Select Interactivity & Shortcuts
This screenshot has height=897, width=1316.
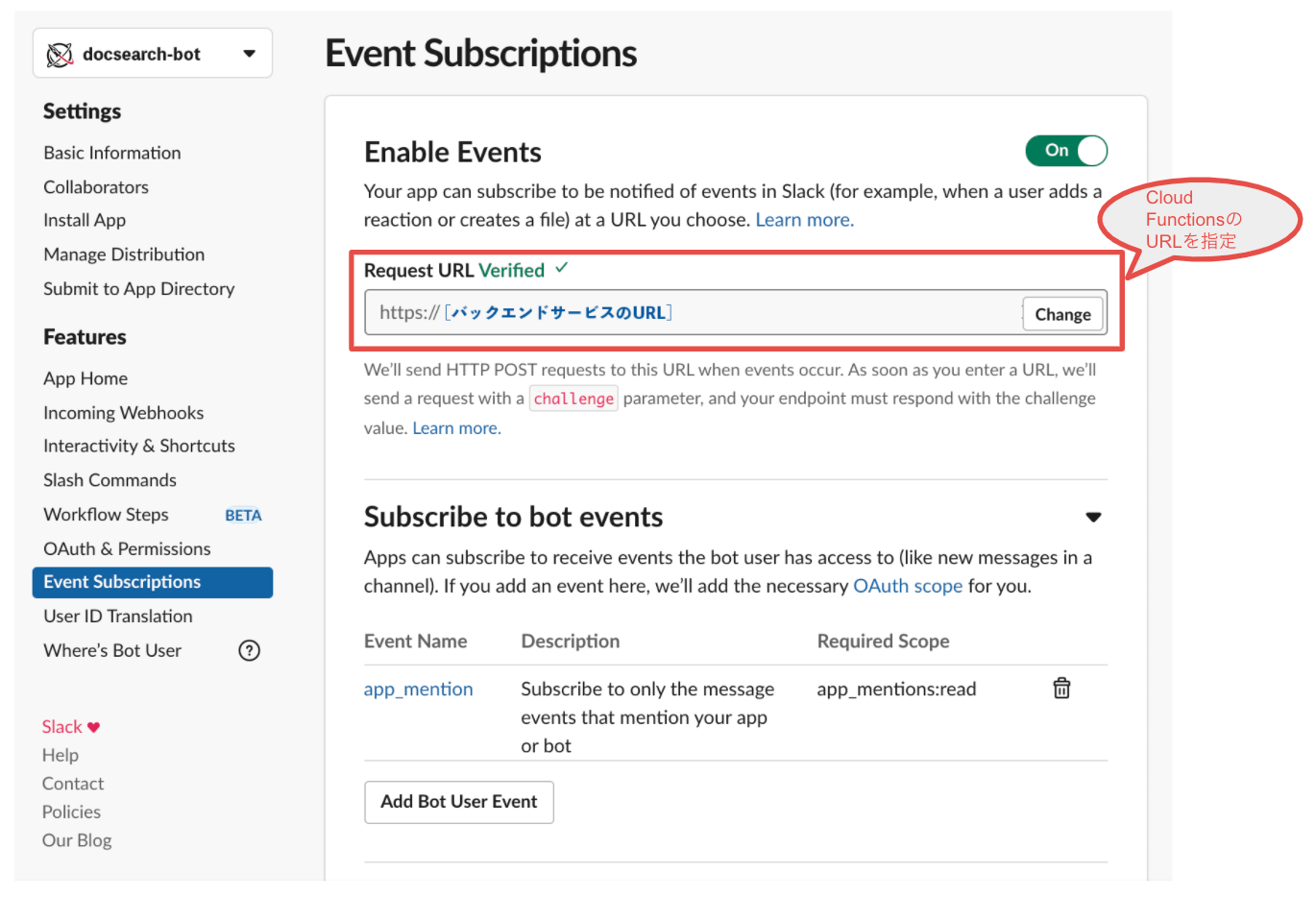(139, 446)
